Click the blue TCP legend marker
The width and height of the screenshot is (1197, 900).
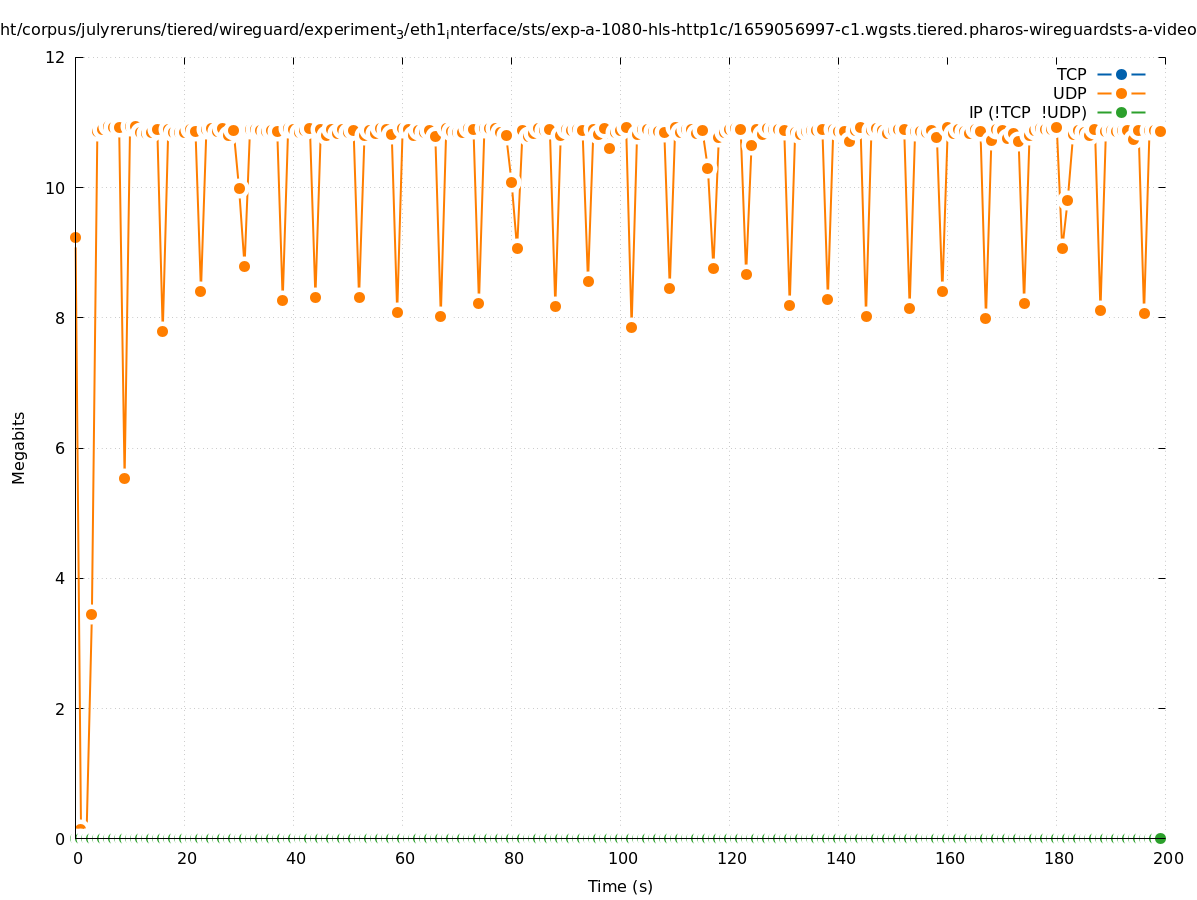(x=1121, y=74)
